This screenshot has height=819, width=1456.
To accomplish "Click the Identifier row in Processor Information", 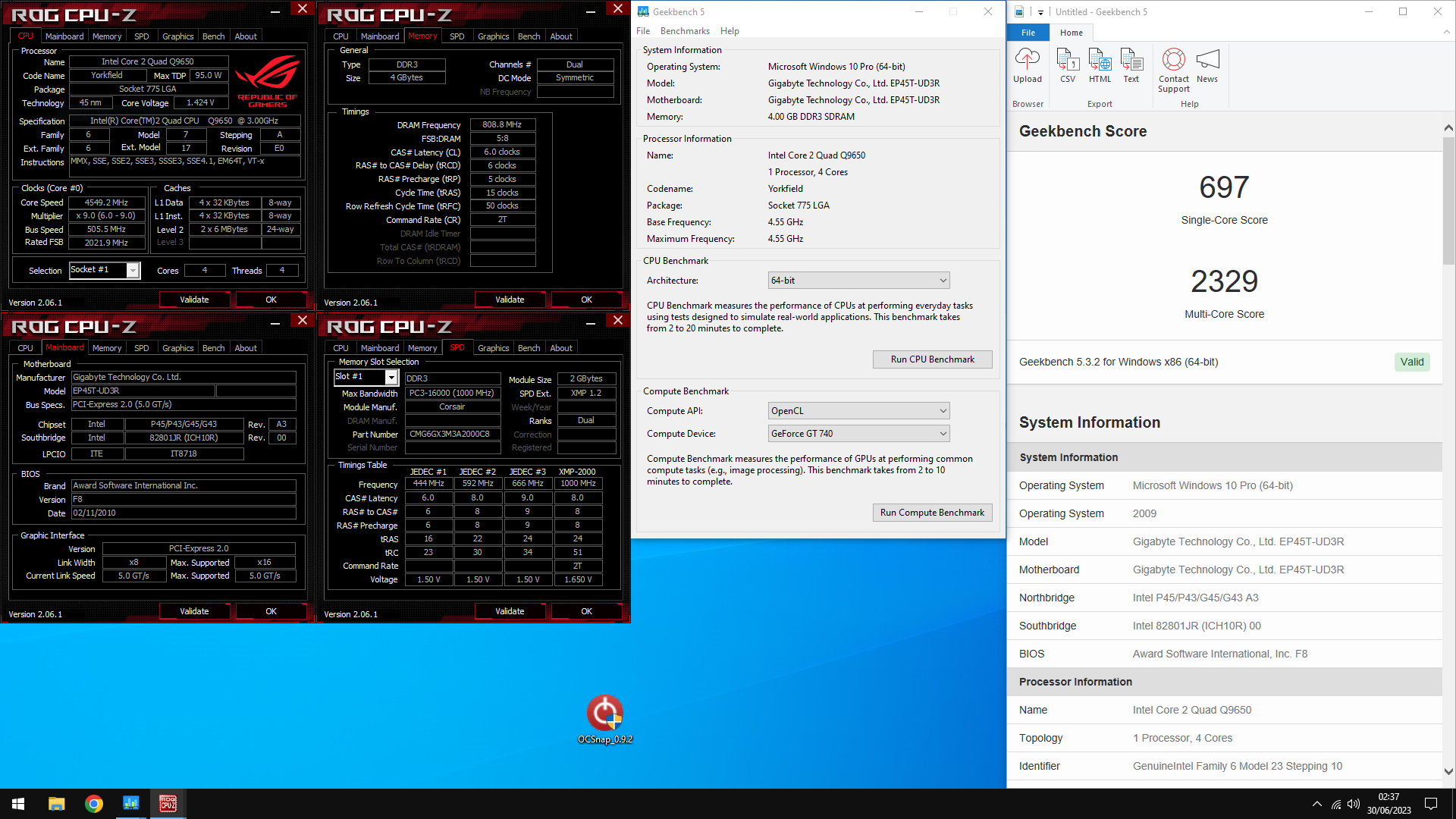I will pyautogui.click(x=1225, y=766).
